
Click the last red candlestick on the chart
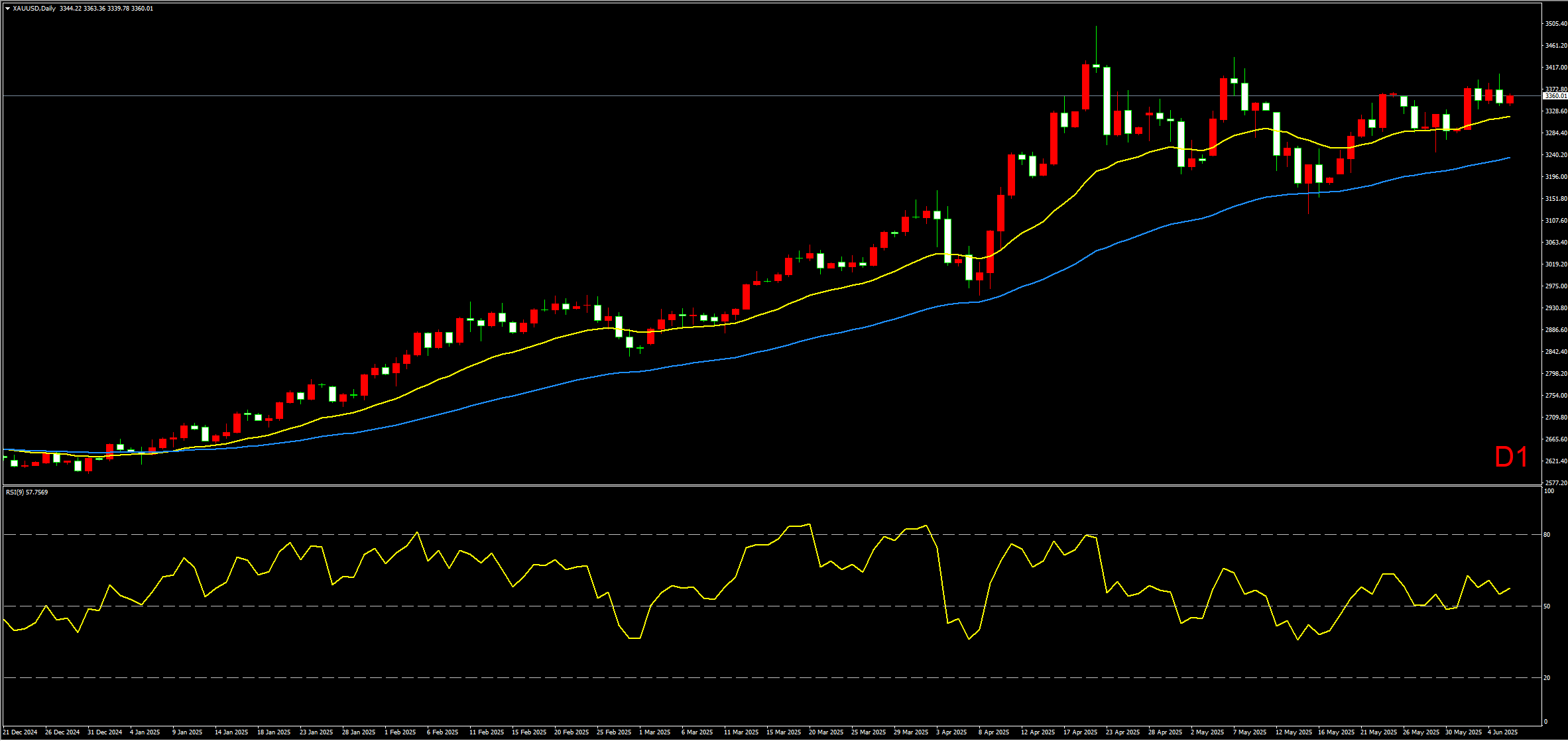tap(1510, 99)
